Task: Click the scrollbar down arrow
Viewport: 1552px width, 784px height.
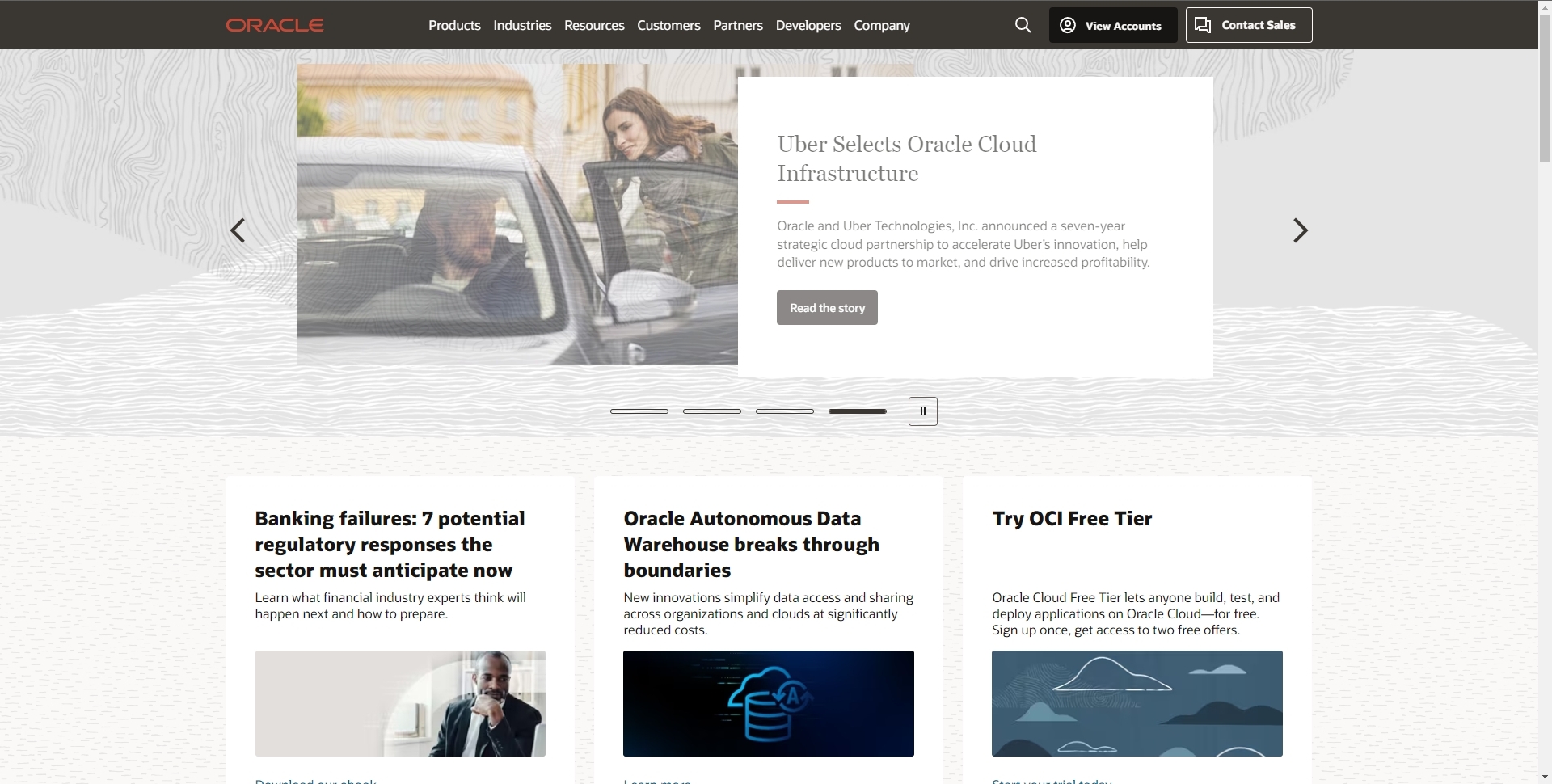Action: [1545, 778]
